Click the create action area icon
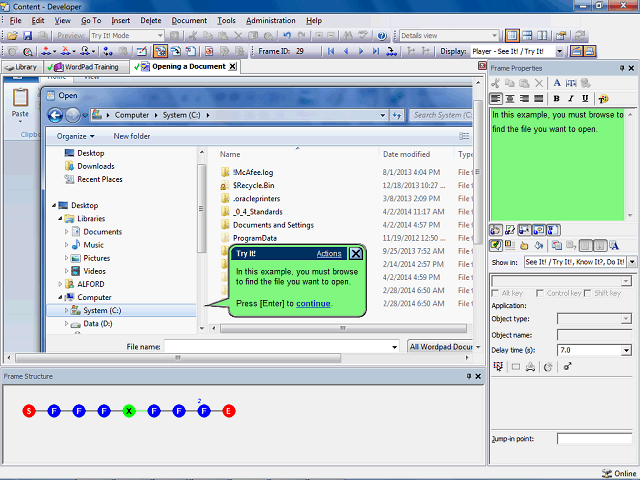This screenshot has width=640, height=480. [x=498, y=367]
